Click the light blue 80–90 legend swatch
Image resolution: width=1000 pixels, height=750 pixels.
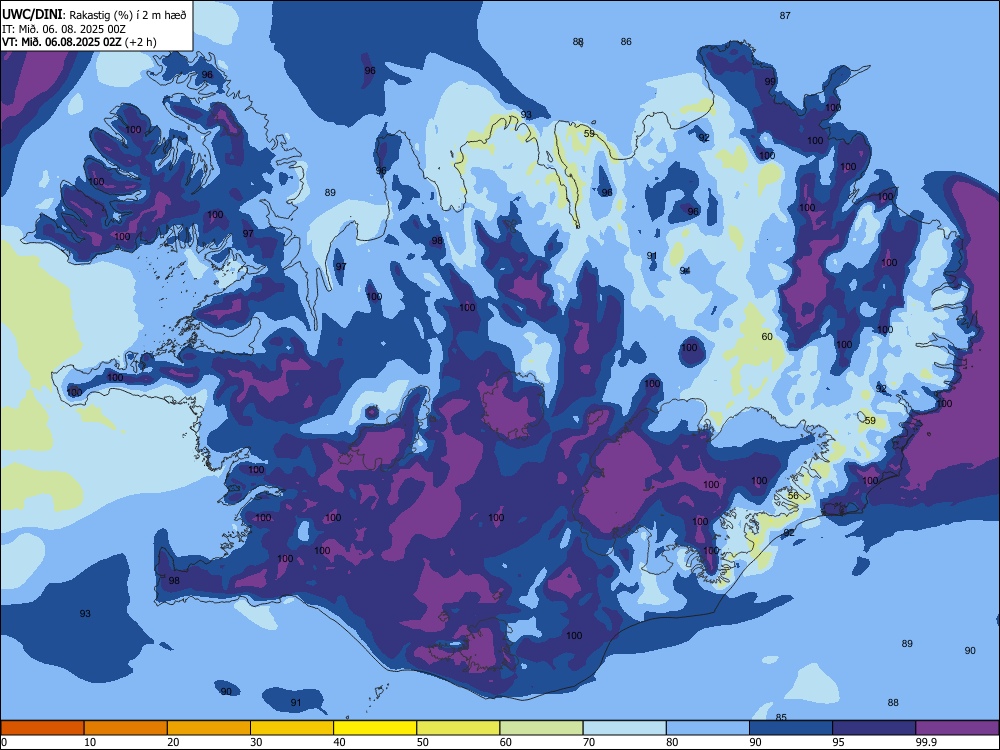pyautogui.click(x=708, y=728)
